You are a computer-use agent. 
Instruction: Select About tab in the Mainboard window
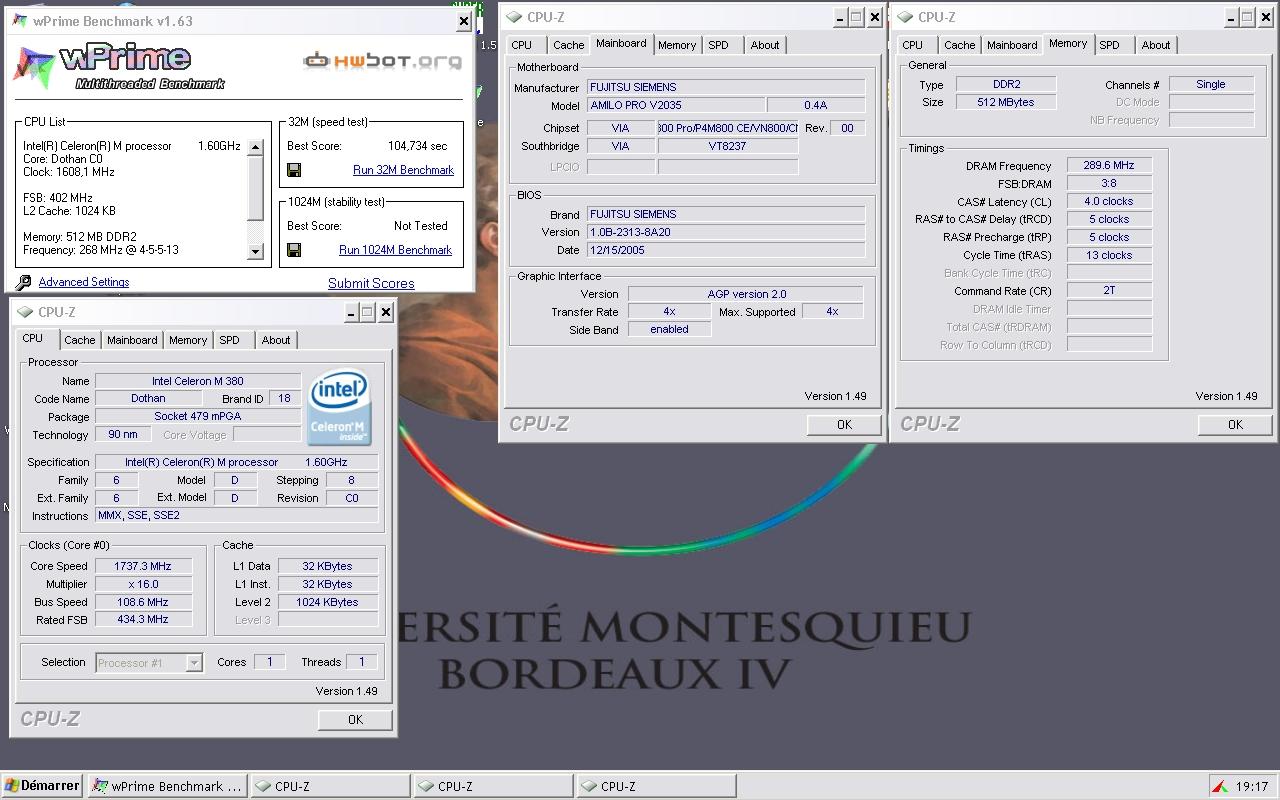765,45
